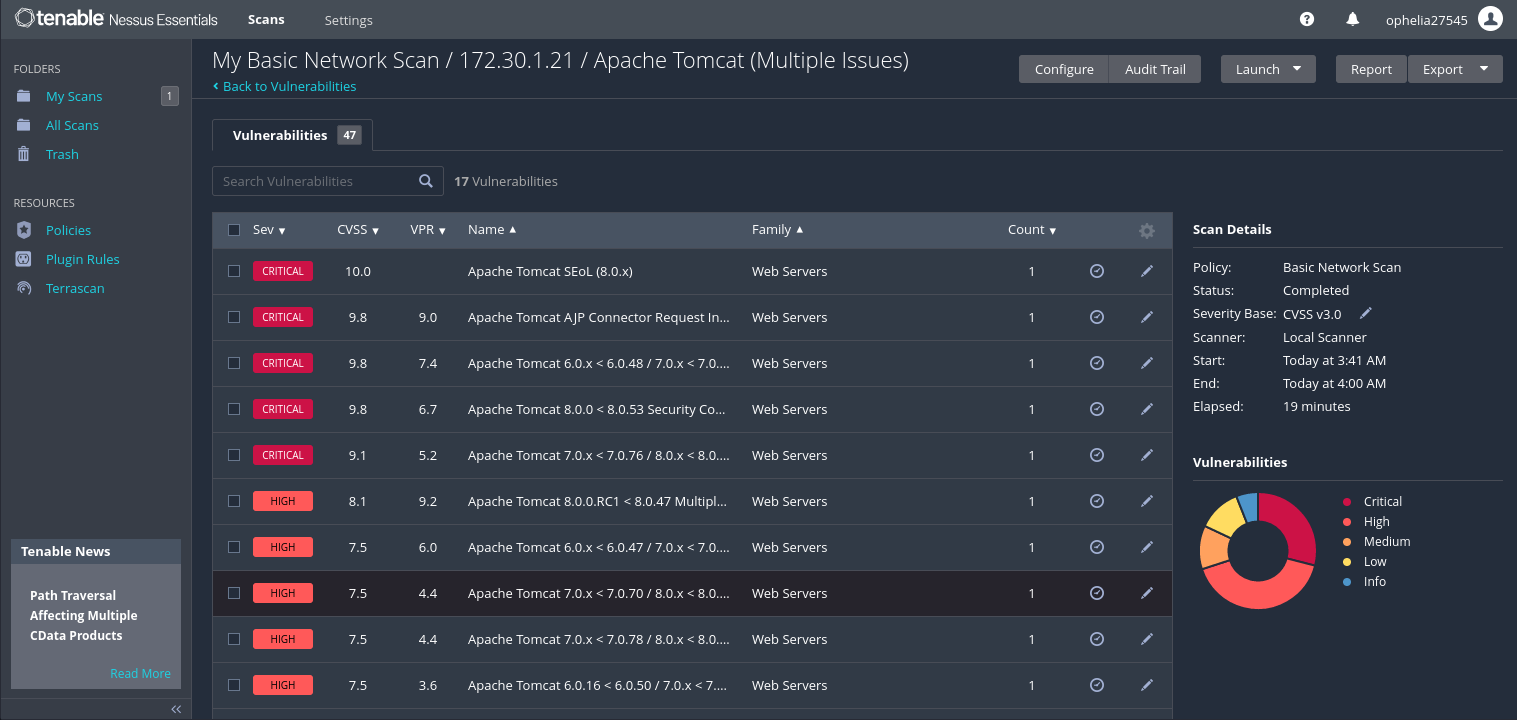1517x720 pixels.
Task: Select checkbox for the CVSS 8.1 HIGH row
Action: [234, 501]
